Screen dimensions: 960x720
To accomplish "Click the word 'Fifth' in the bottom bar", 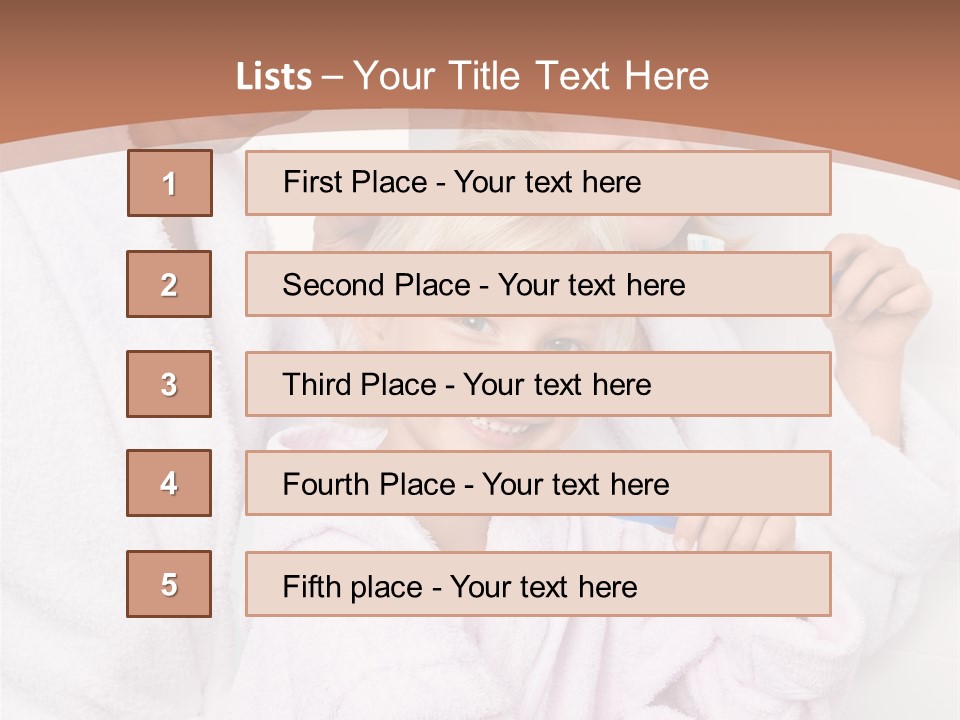I will (x=312, y=586).
